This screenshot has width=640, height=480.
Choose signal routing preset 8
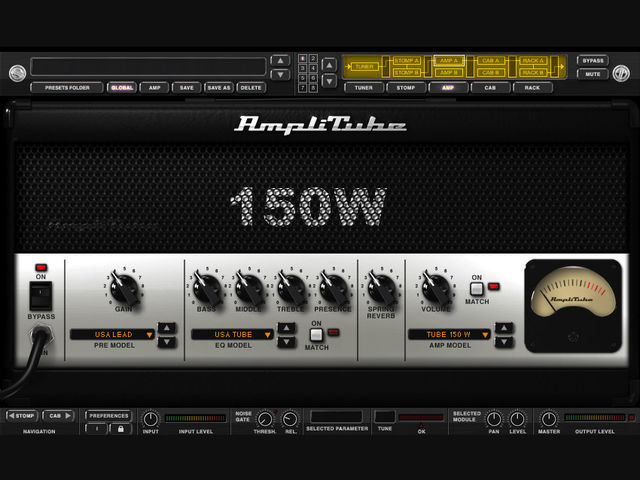click(313, 88)
